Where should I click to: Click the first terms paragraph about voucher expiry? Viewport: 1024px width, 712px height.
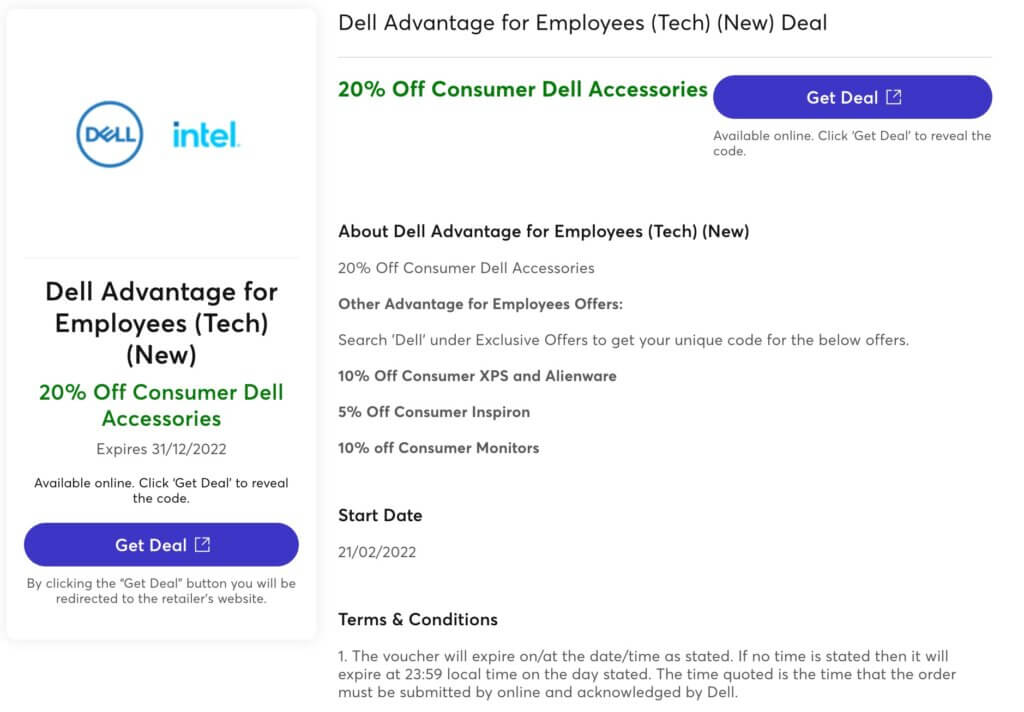point(647,674)
